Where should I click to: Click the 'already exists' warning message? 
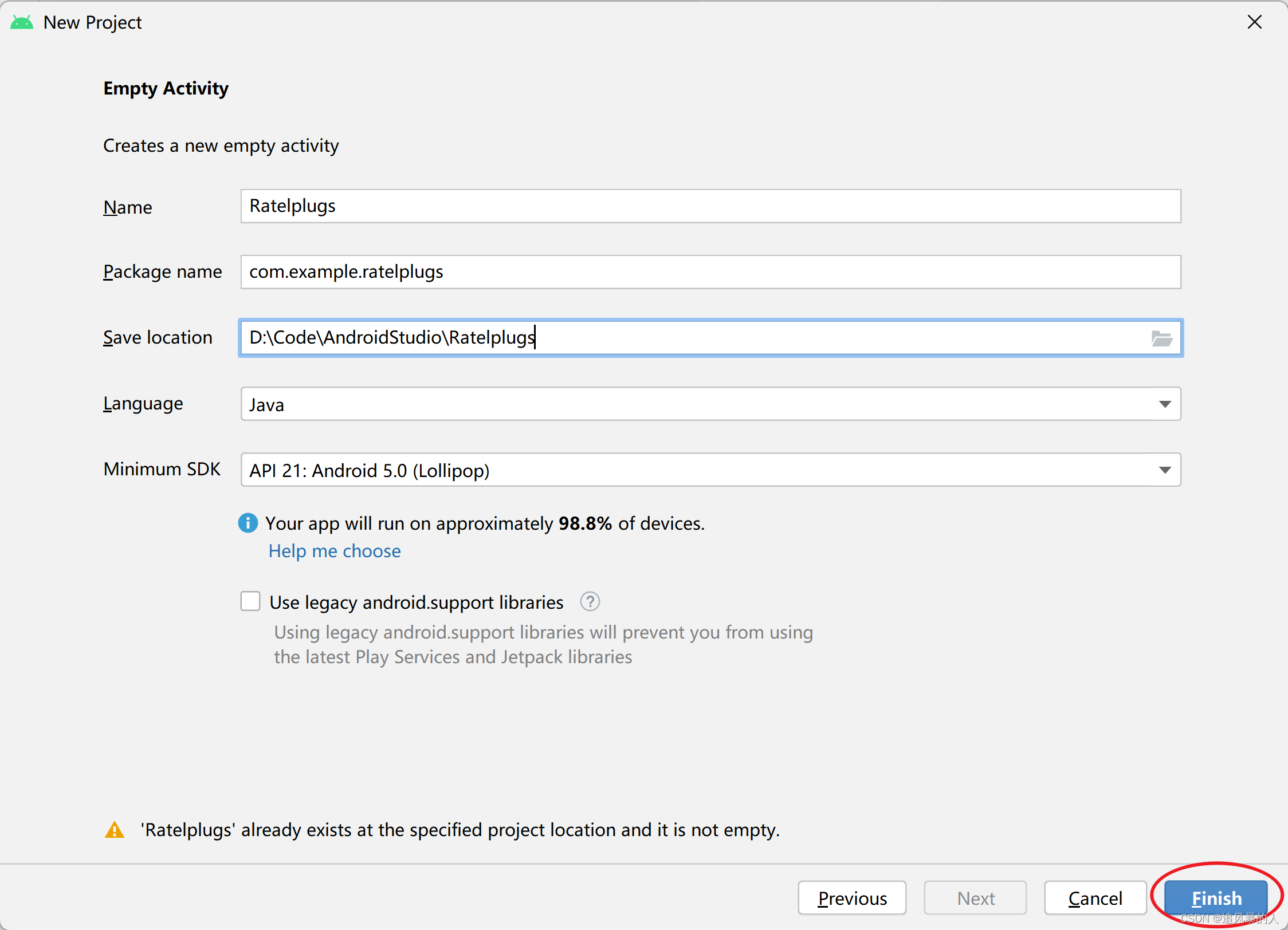[461, 830]
